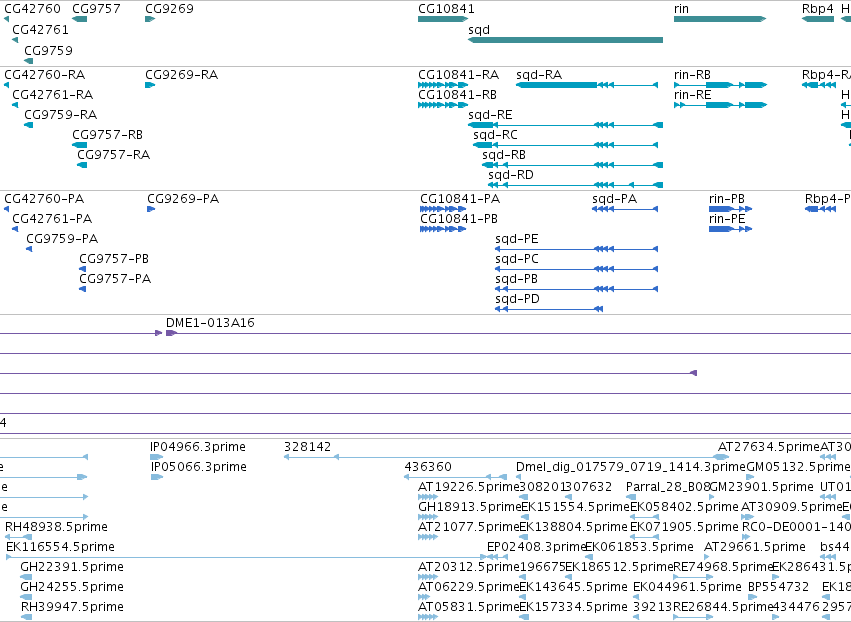Viewport: 851px width, 622px height.
Task: Open protein CG10841-PA label
Action: point(460,199)
